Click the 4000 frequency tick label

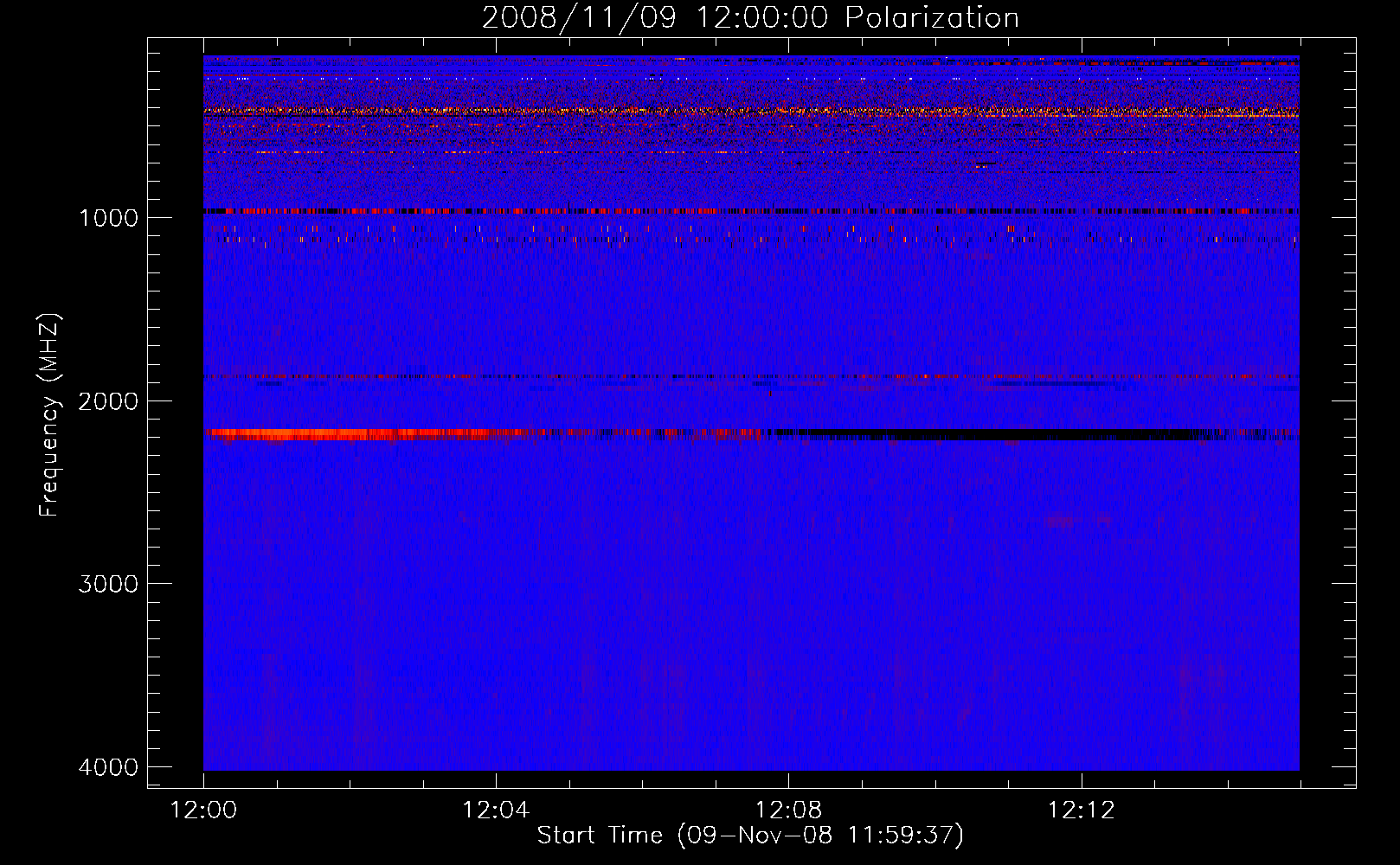tap(108, 767)
